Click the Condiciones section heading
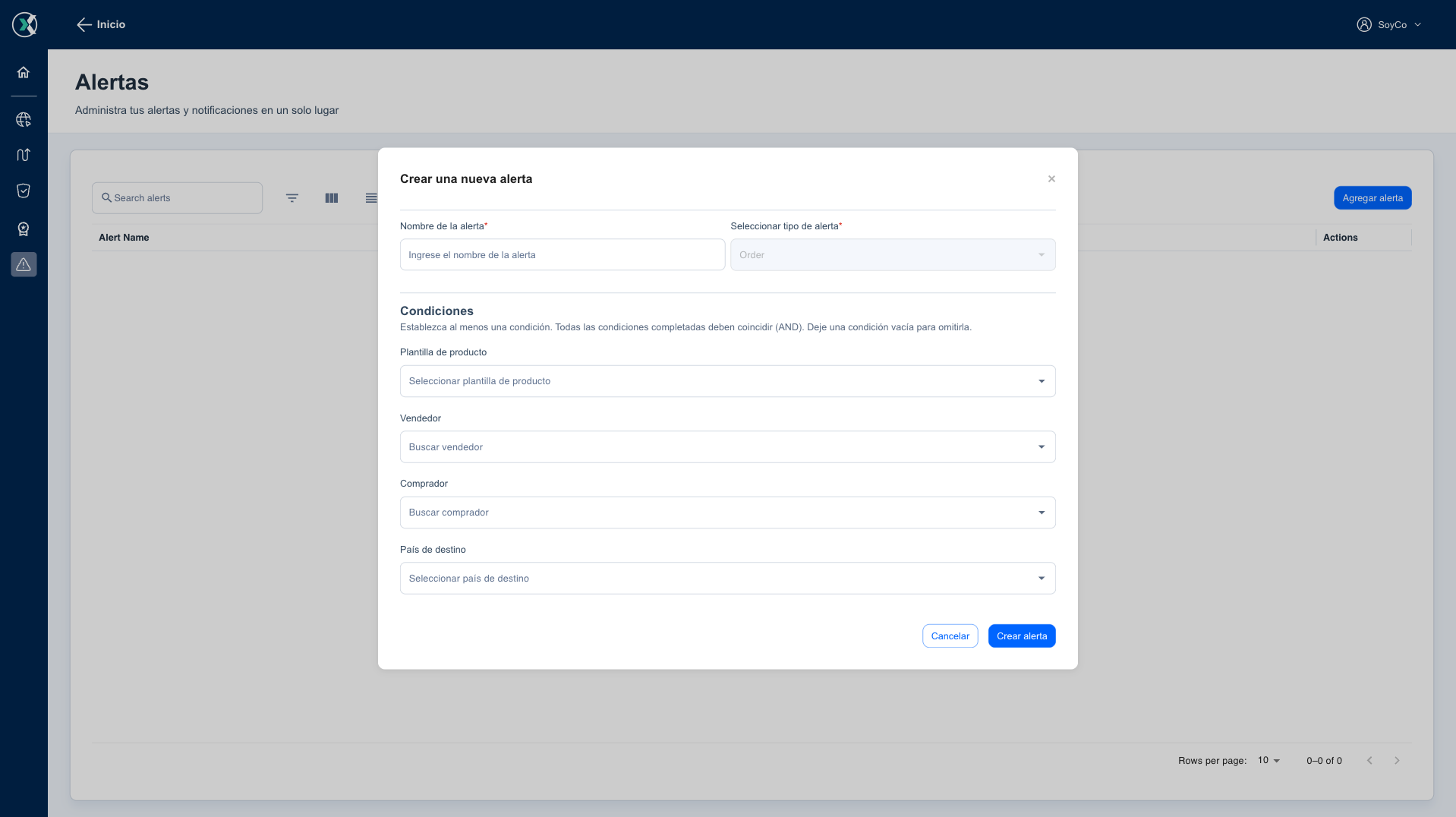The image size is (1456, 817). (x=436, y=311)
